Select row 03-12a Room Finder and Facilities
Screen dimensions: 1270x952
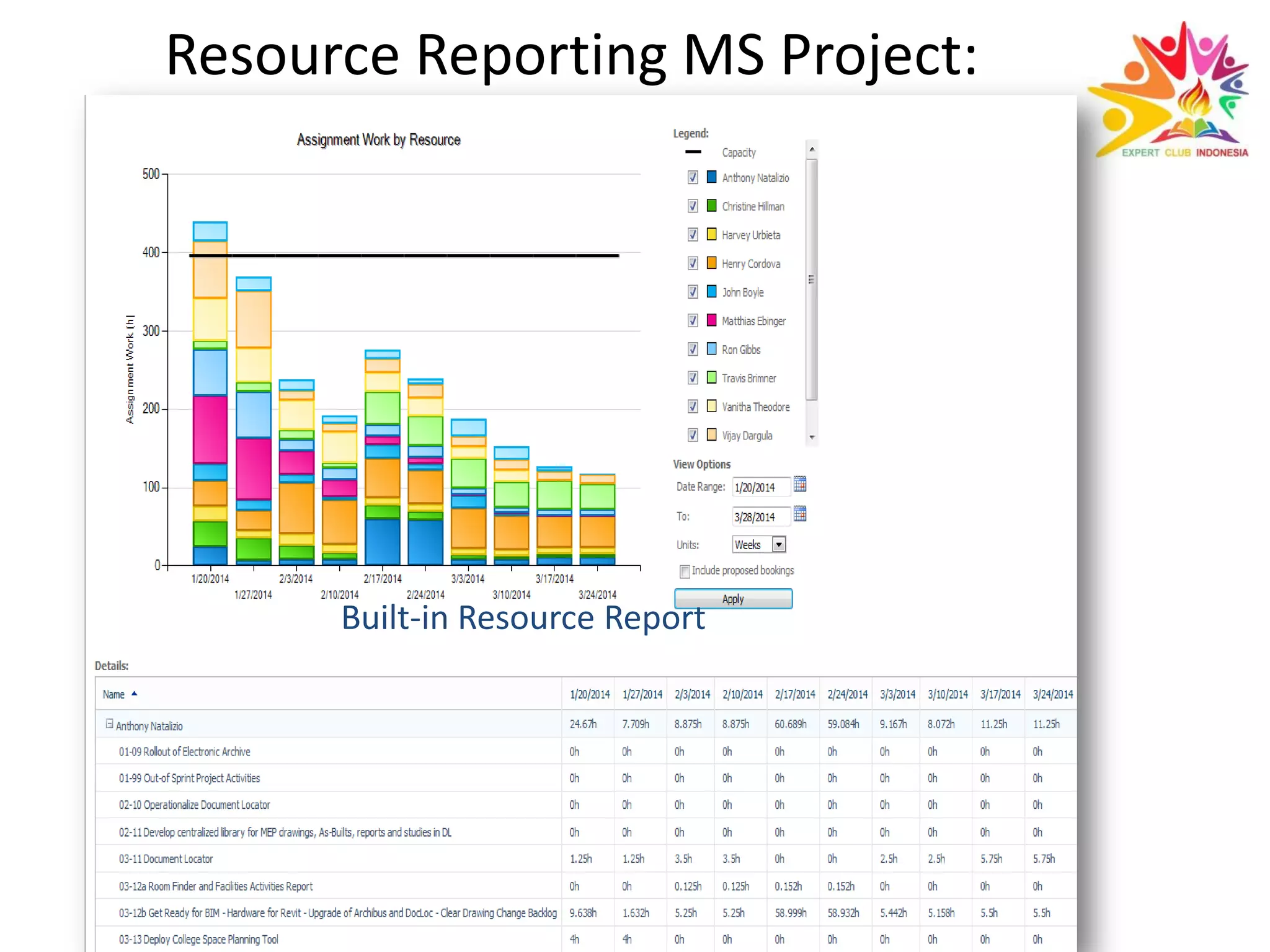click(x=586, y=886)
